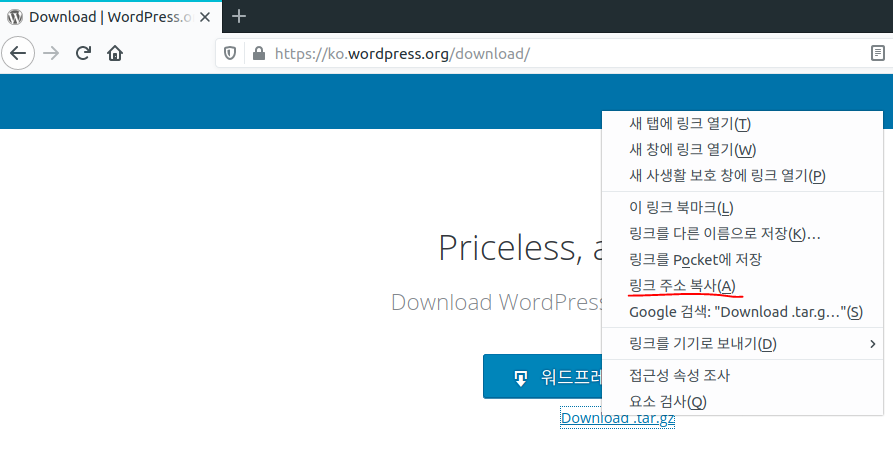The image size is (893, 450).
Task: Choose 새 사생활 보호 창에 링크 열기(P)
Action: coord(742,175)
